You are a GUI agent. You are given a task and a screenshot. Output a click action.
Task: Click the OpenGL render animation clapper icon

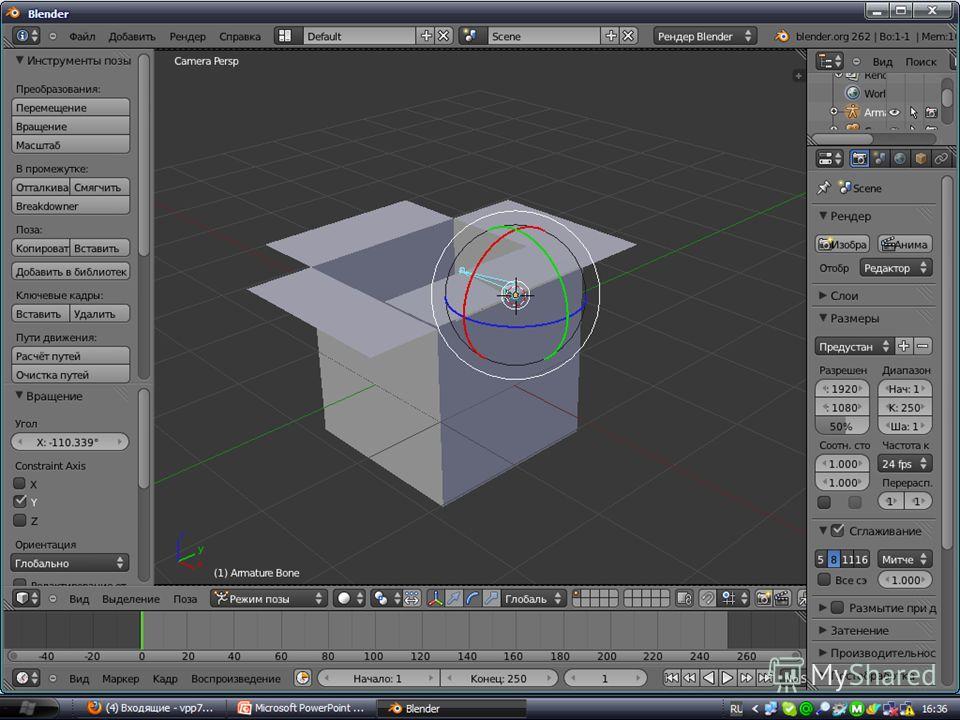782,598
